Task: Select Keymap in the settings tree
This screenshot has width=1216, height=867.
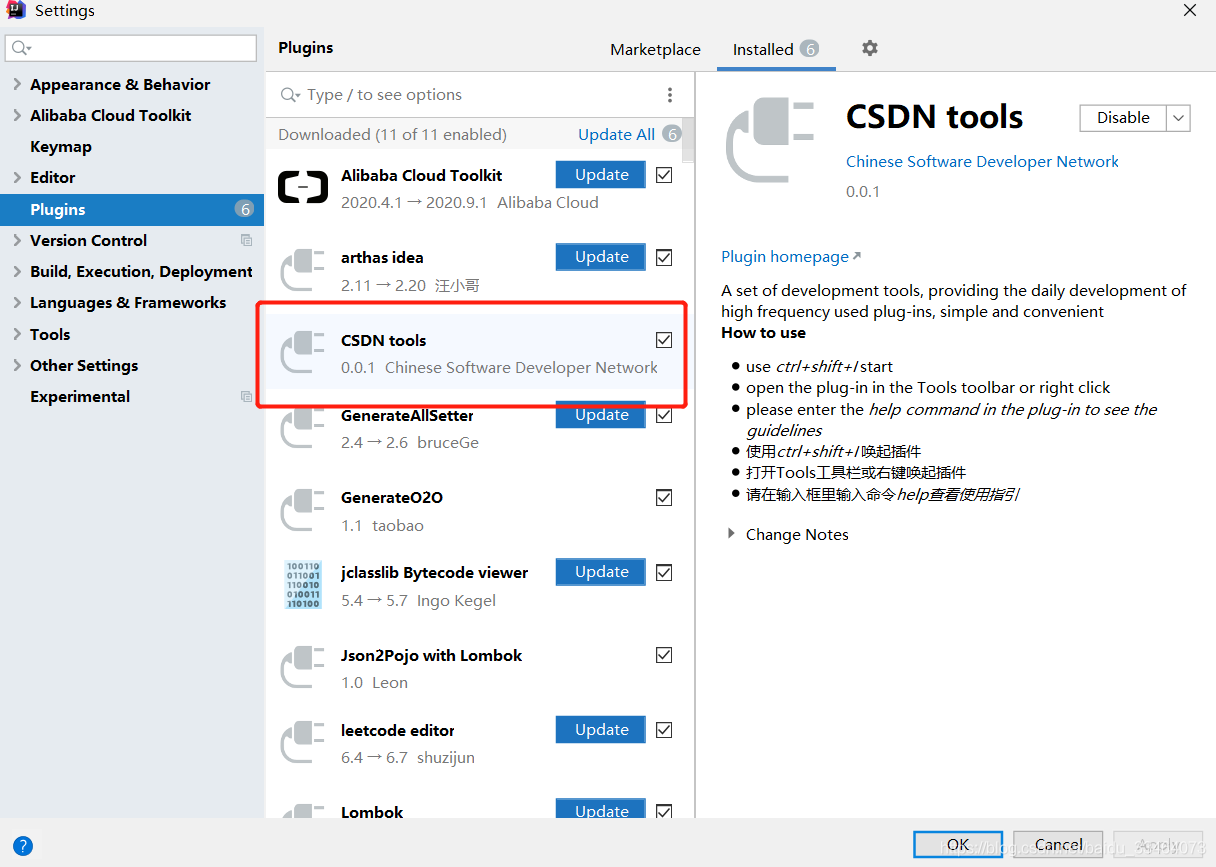Action: 61,147
